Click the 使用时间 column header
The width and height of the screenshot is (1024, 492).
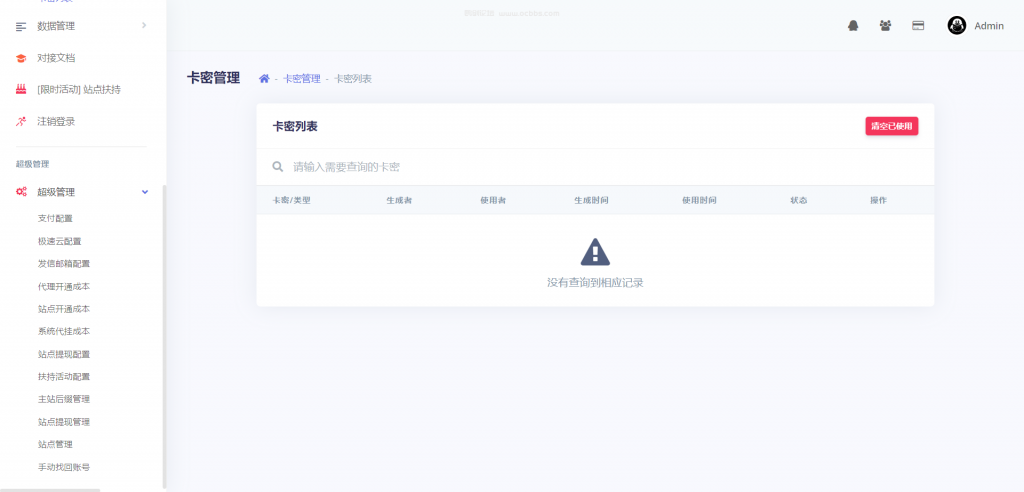(699, 200)
